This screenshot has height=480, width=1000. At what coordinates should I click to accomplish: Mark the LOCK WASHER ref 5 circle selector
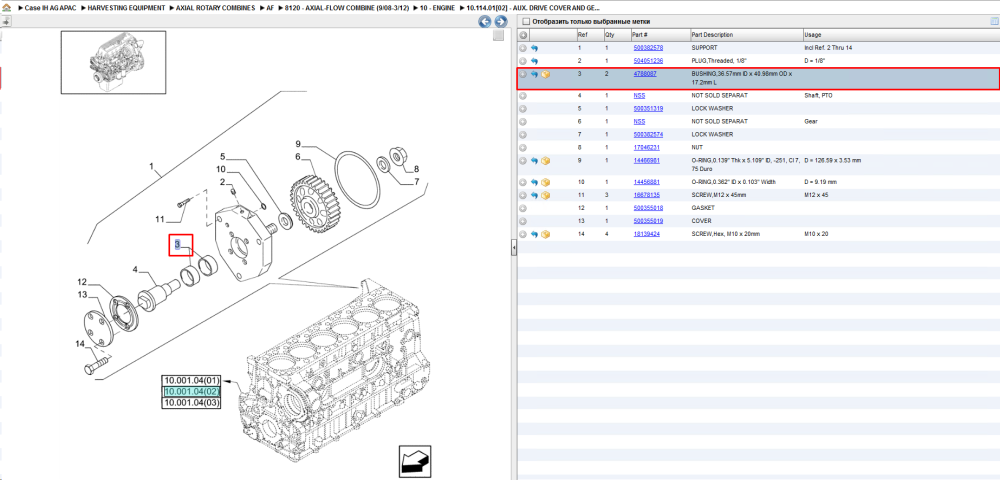coord(523,108)
